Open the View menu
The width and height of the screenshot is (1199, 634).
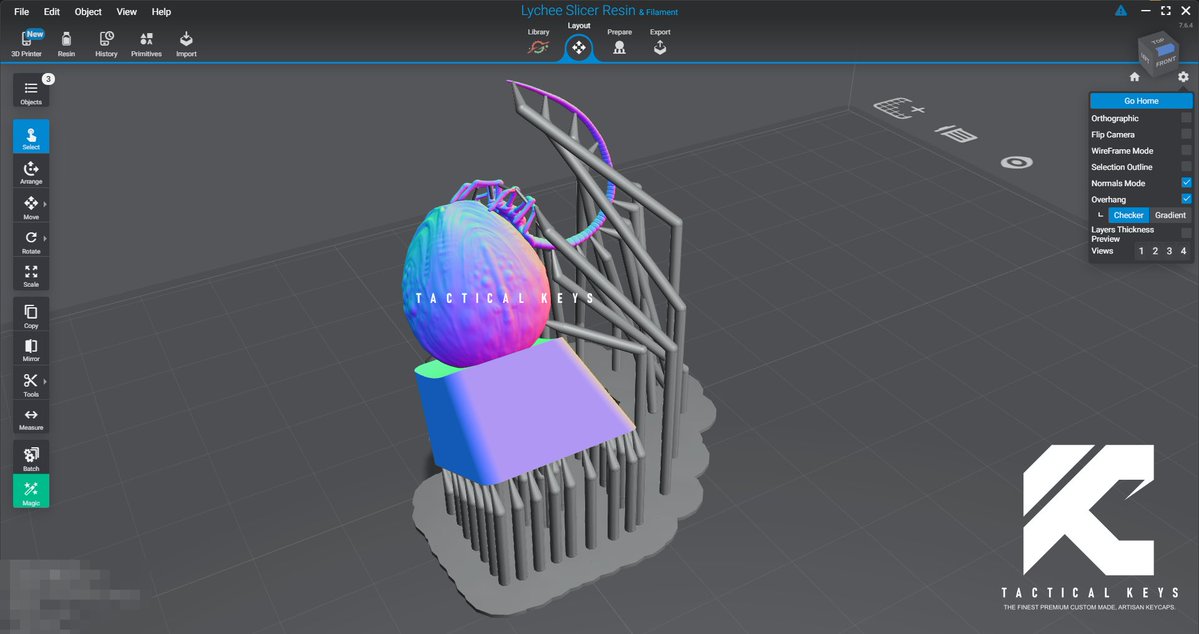point(126,11)
